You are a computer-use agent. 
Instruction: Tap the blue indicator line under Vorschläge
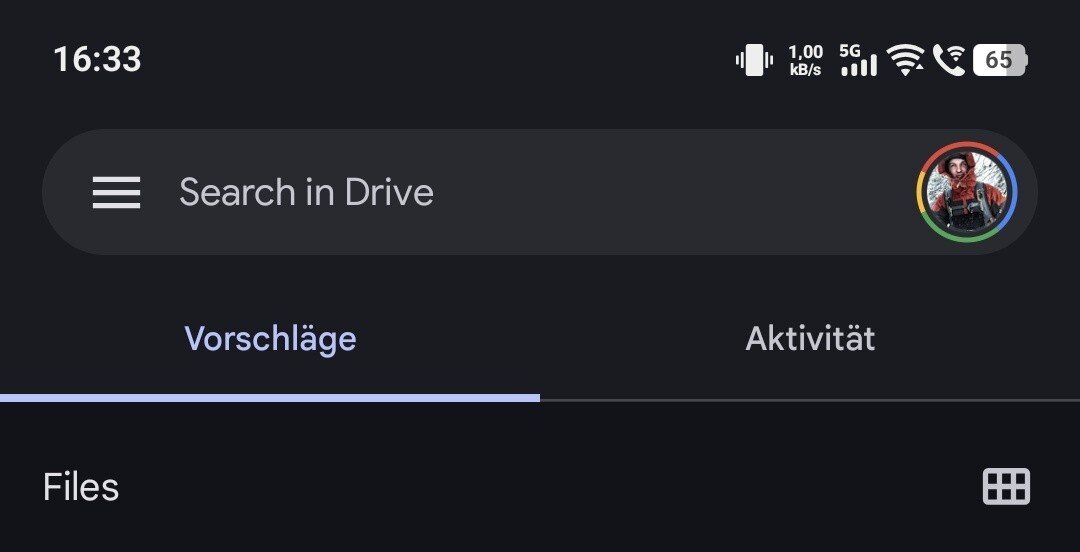pyautogui.click(x=270, y=398)
